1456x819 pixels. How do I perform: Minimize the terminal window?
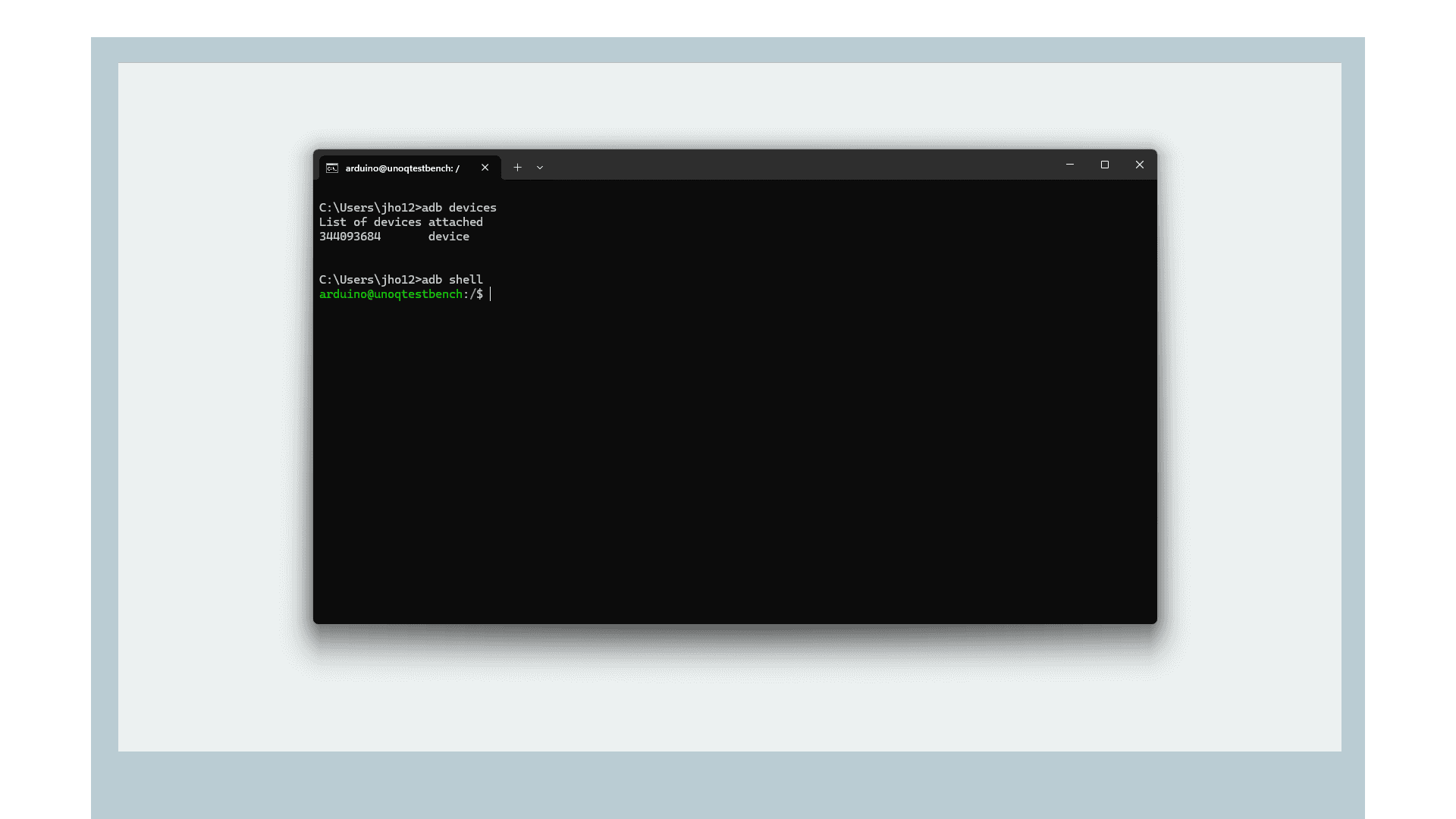[1069, 165]
